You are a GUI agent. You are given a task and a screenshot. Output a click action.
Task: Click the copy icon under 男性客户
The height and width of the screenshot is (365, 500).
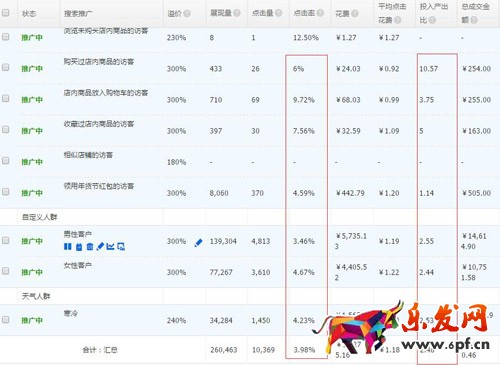(79, 247)
